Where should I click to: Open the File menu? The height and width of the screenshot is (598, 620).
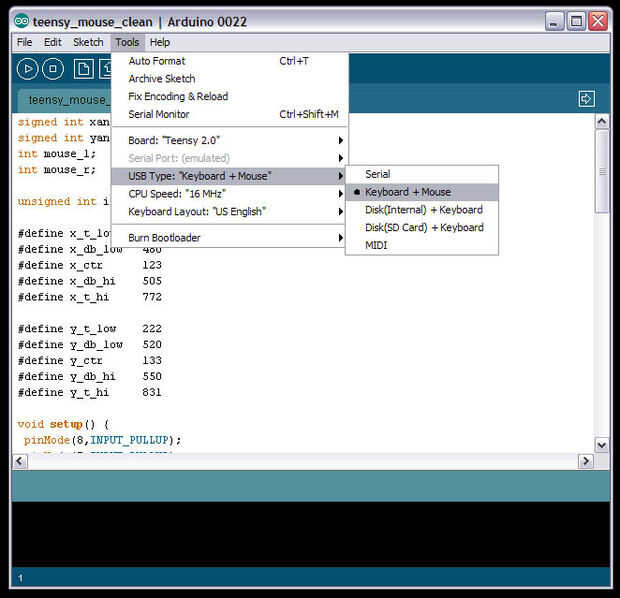pos(24,42)
